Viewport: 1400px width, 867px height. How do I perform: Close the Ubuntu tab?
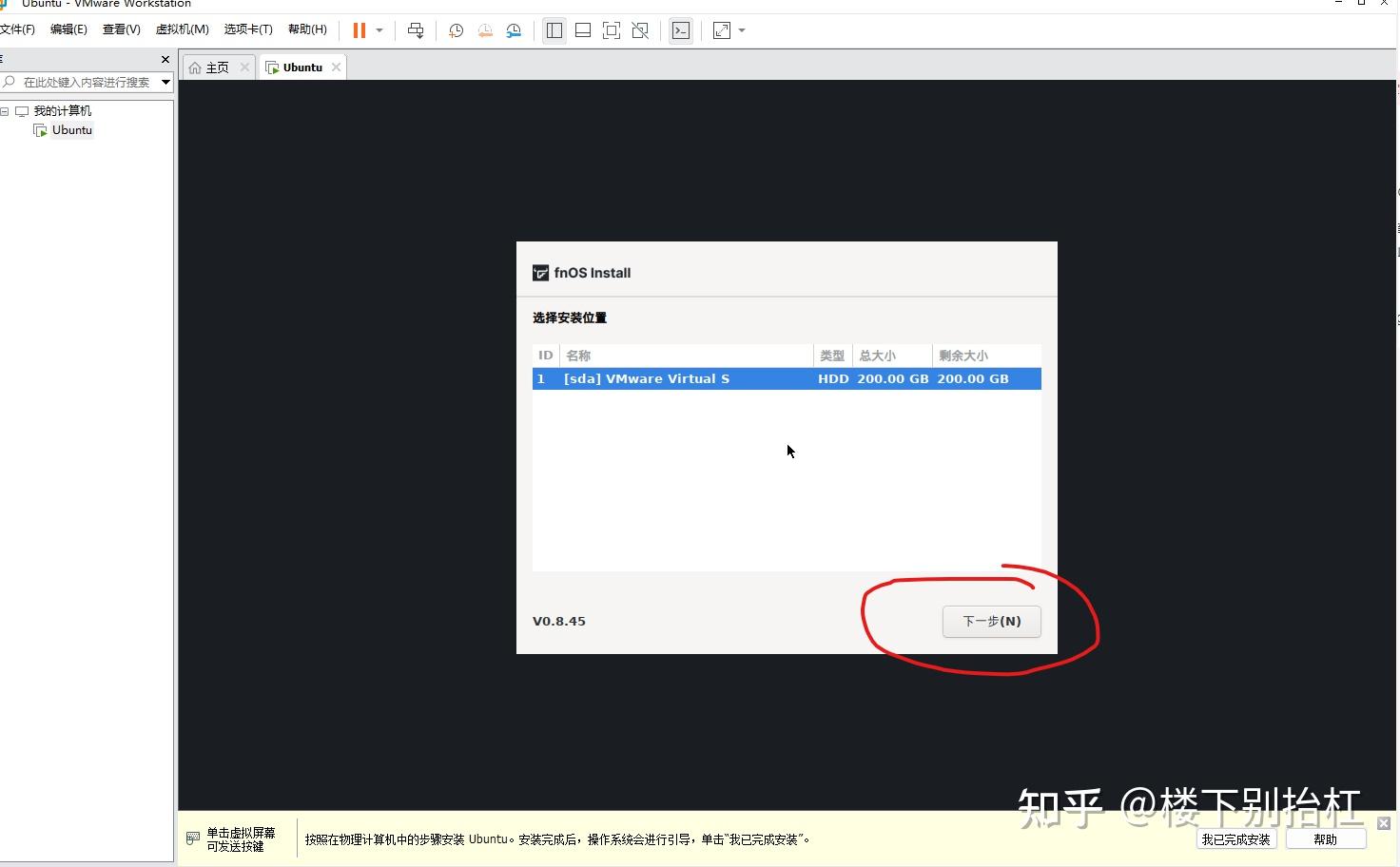click(x=336, y=67)
